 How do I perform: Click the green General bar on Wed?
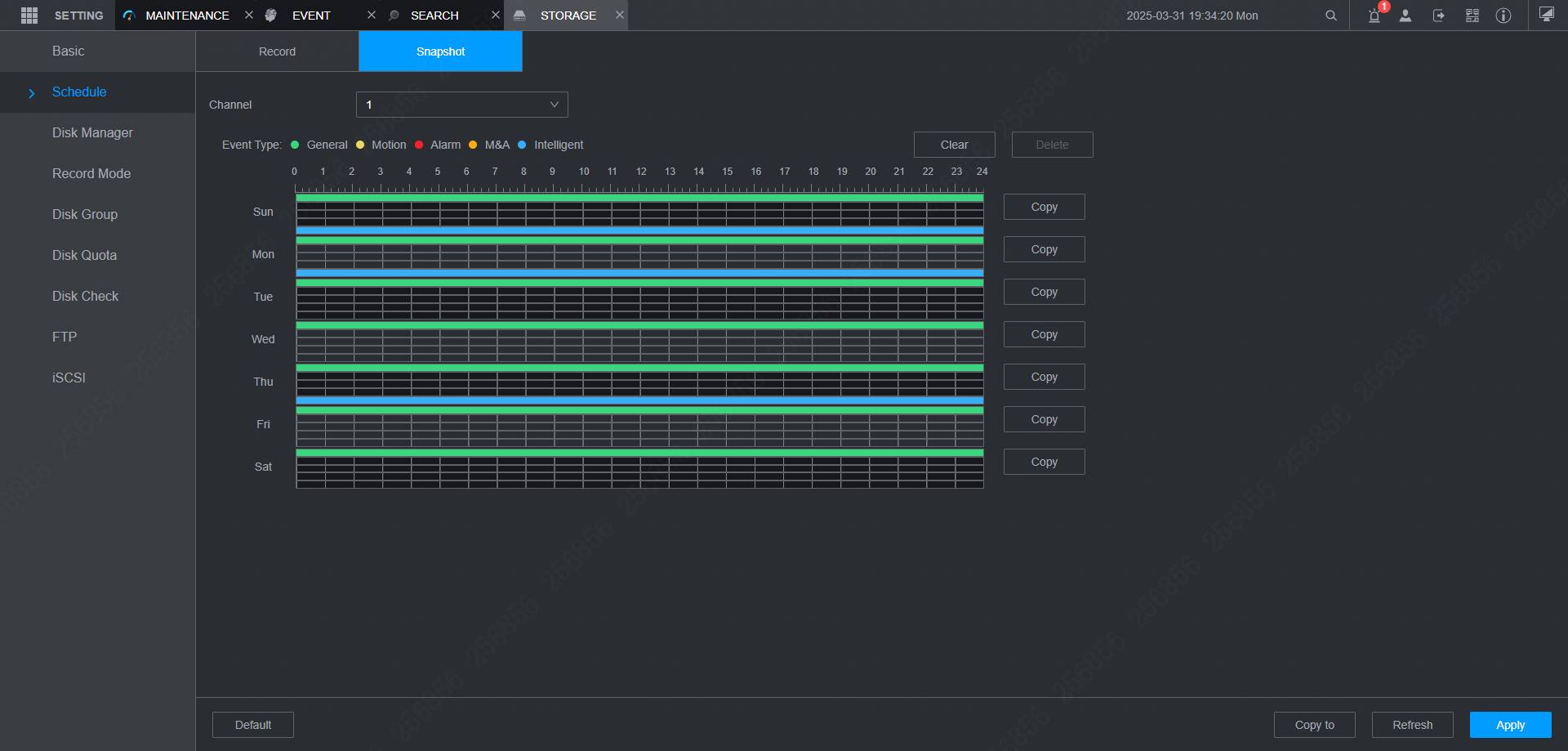(x=639, y=325)
